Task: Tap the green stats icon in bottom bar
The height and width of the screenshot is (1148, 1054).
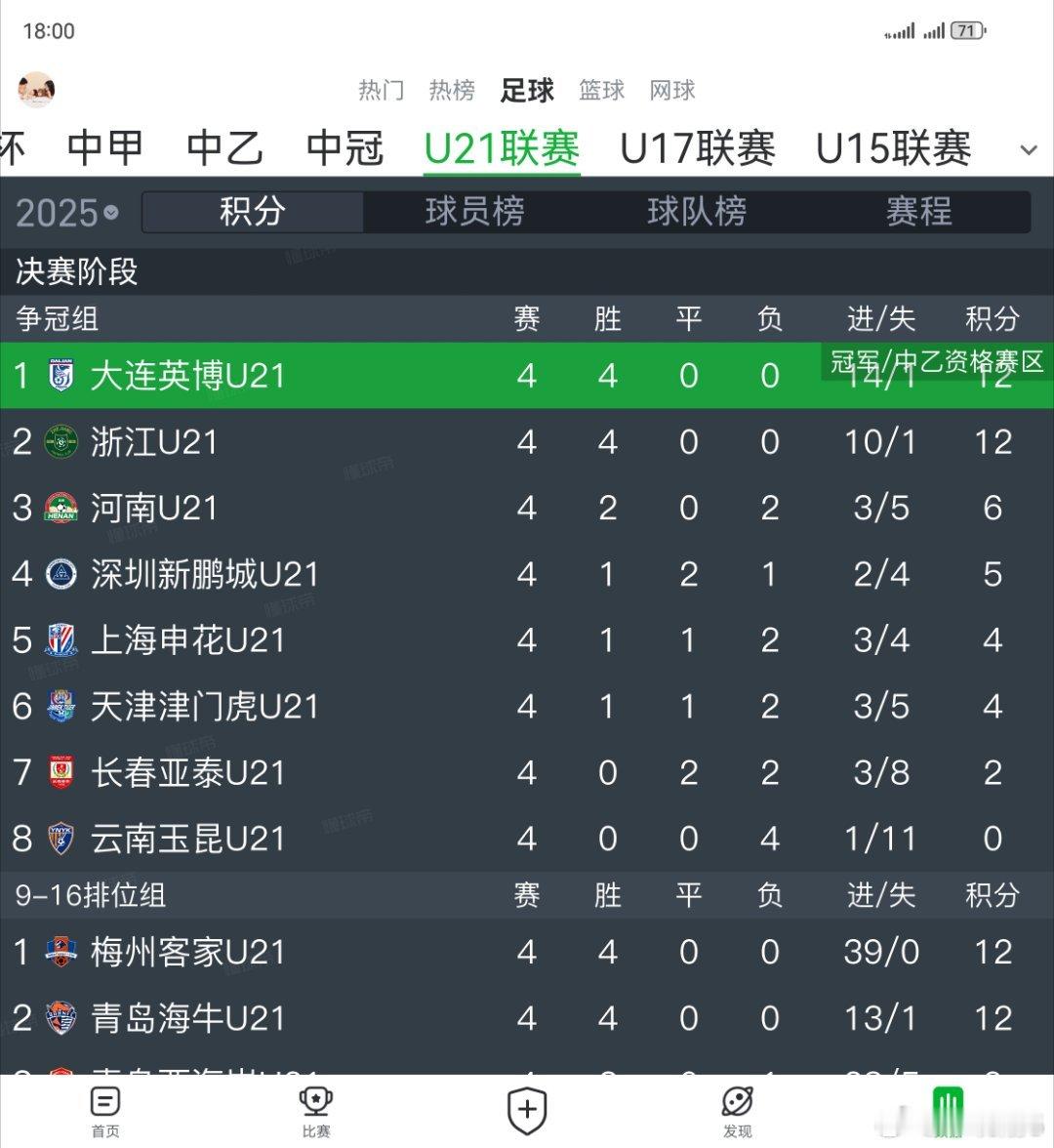Action: [946, 1108]
